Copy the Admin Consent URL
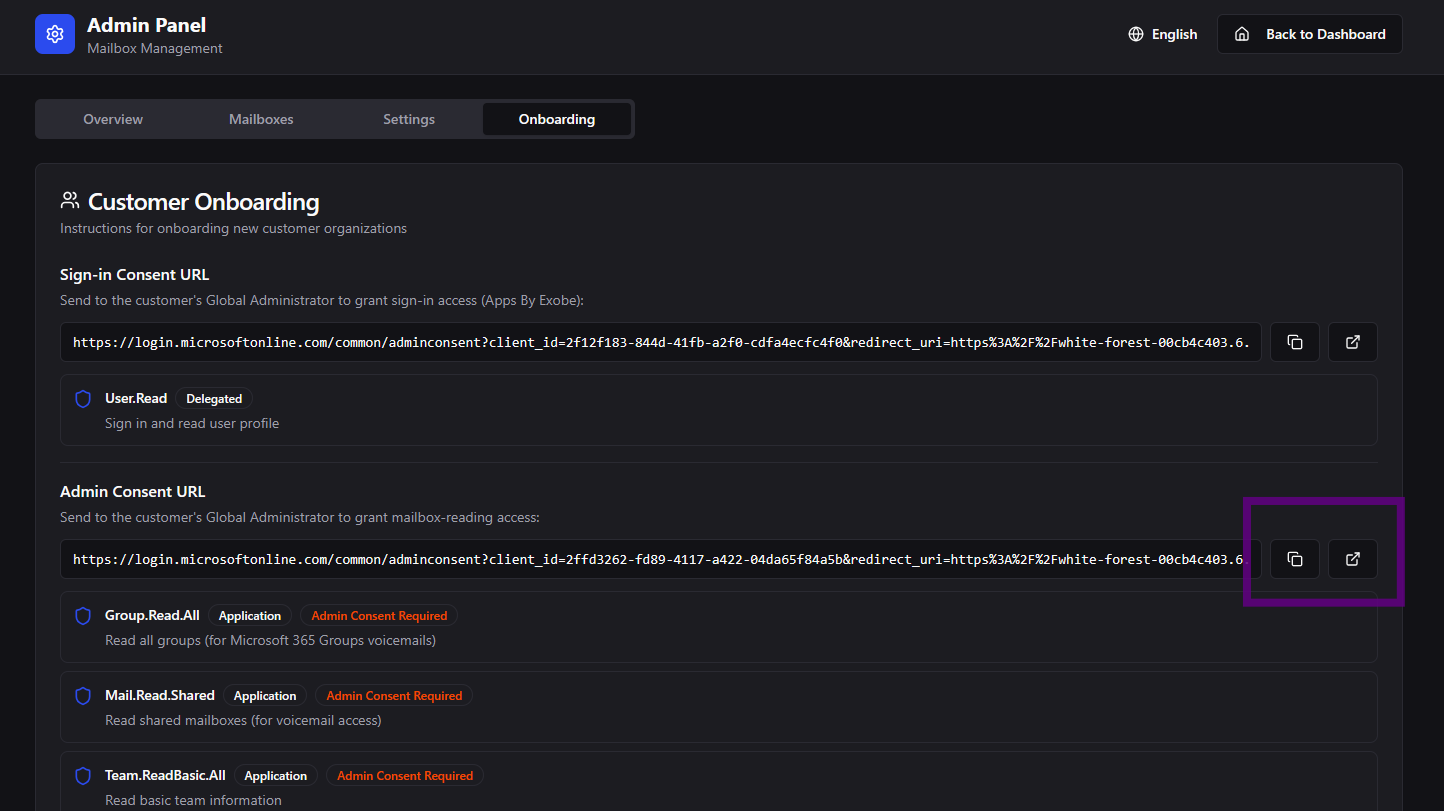The width and height of the screenshot is (1444, 811). point(1295,559)
